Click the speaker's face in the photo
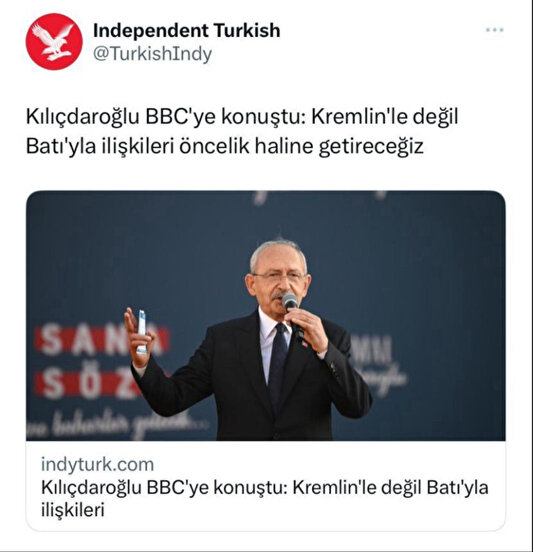533x552 pixels. coord(278,275)
